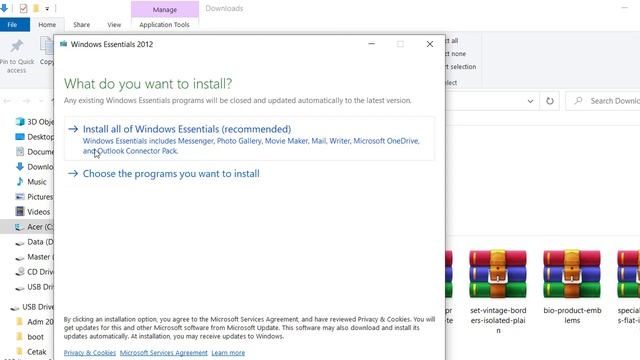Click the Pictures icon in sidebar
This screenshot has height=360, width=640.
(20, 197)
